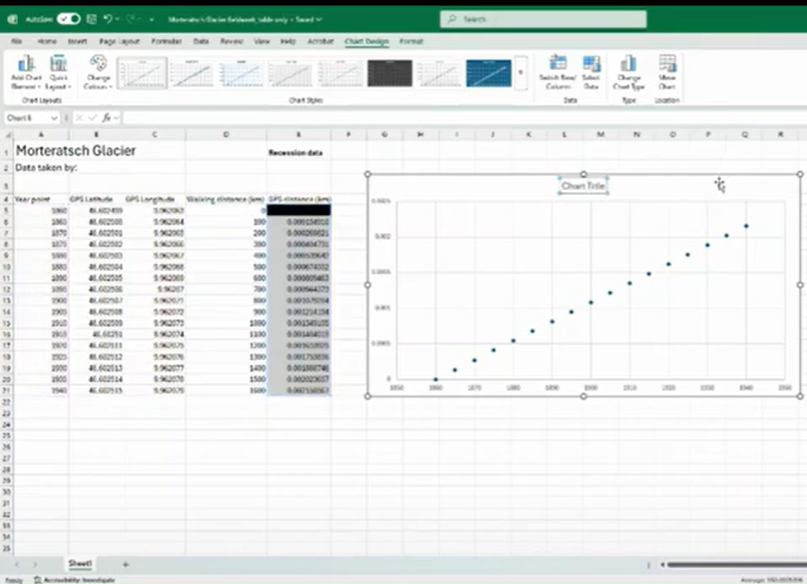Click the formula bar input area
The image size is (807, 584).
(x=463, y=118)
